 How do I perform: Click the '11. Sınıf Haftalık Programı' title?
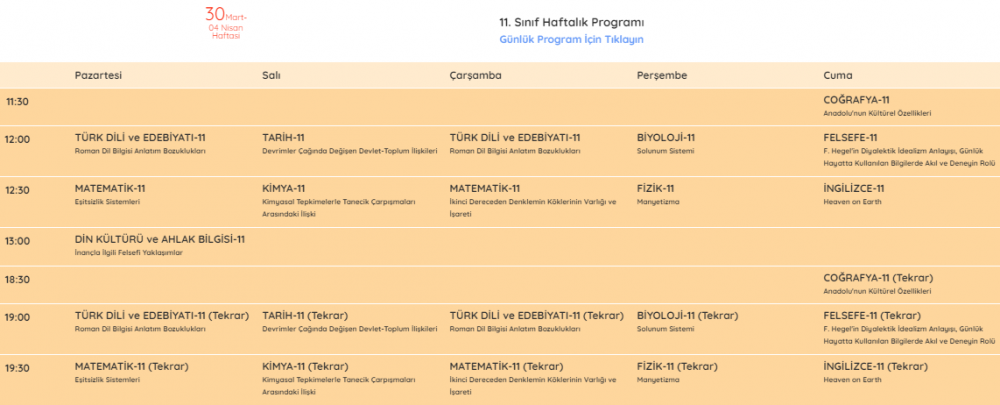(x=571, y=21)
